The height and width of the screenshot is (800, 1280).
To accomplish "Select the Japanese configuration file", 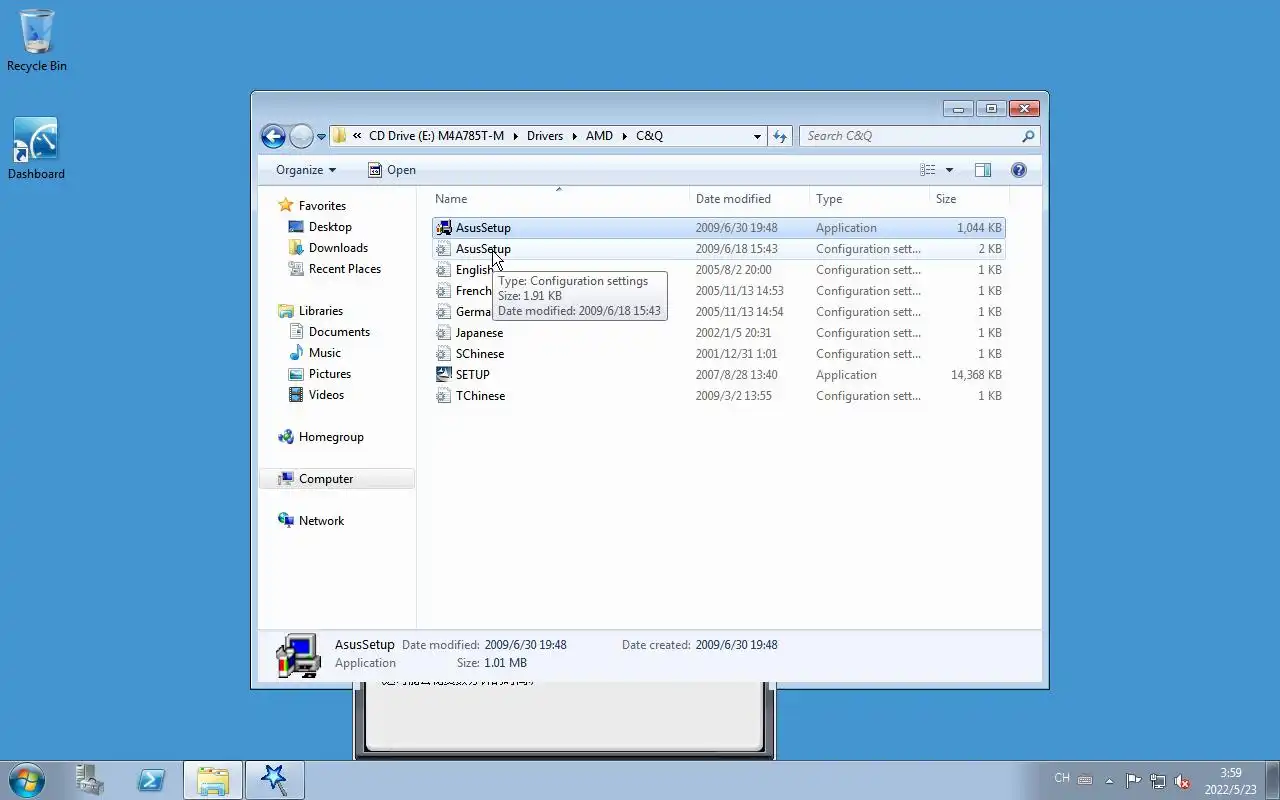I will point(718,333).
